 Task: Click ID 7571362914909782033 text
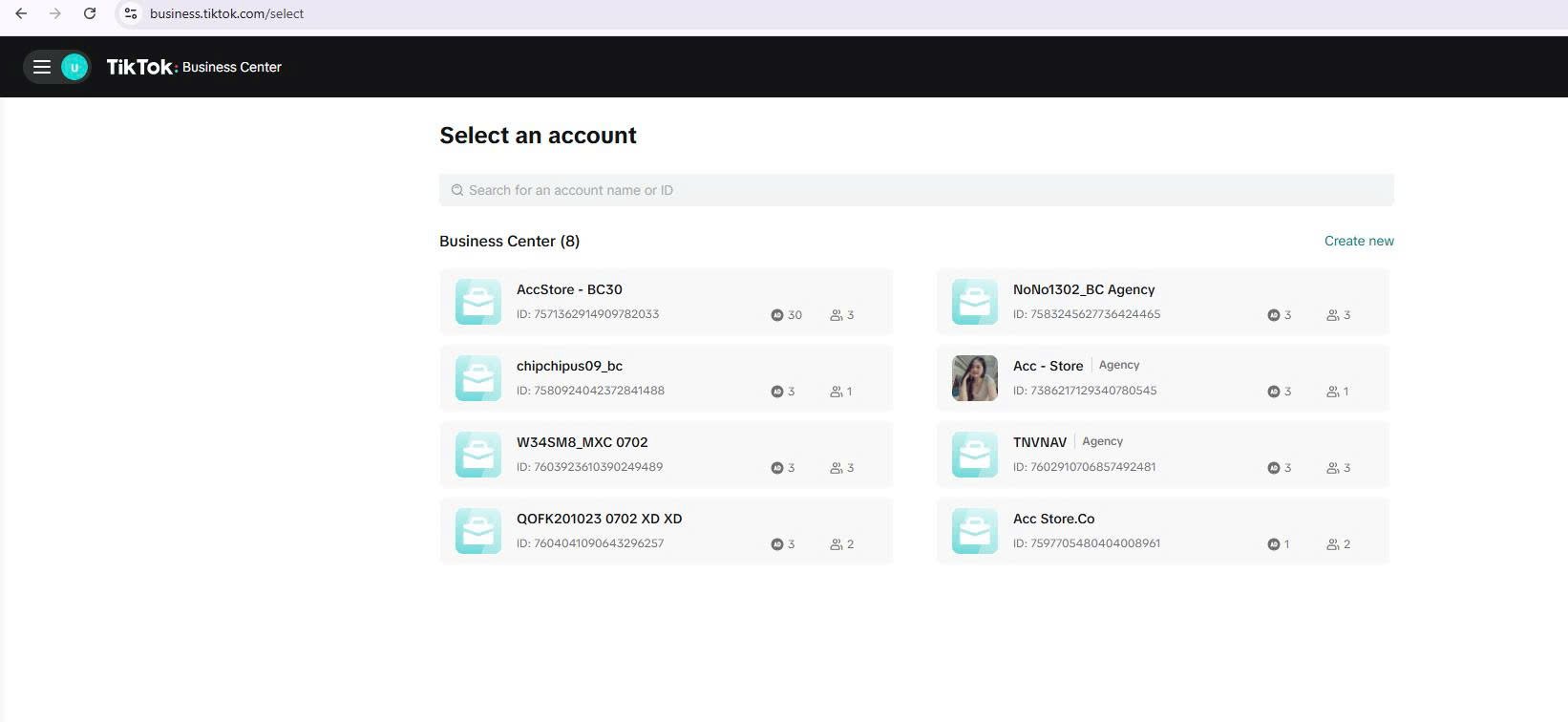pyautogui.click(x=588, y=314)
